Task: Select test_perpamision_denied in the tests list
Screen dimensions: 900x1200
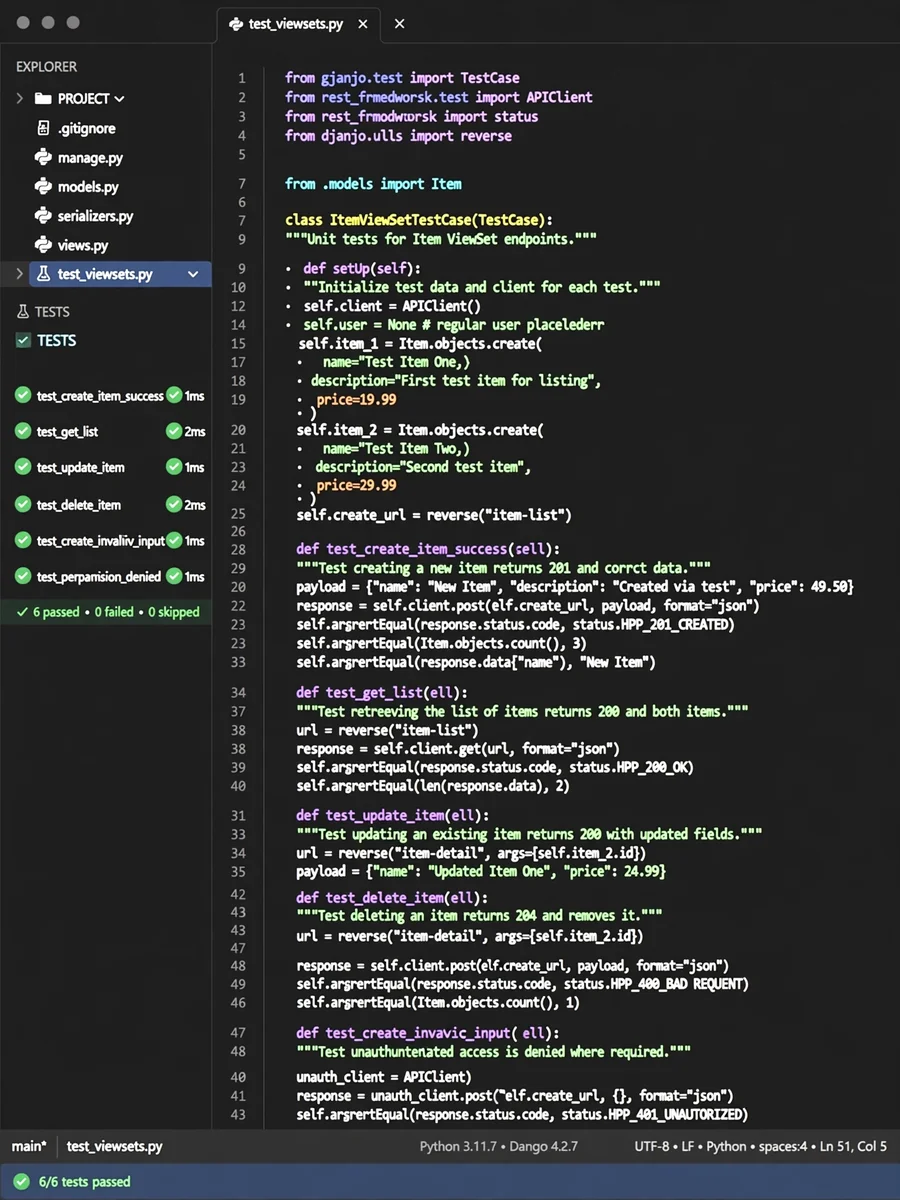Action: (100, 577)
